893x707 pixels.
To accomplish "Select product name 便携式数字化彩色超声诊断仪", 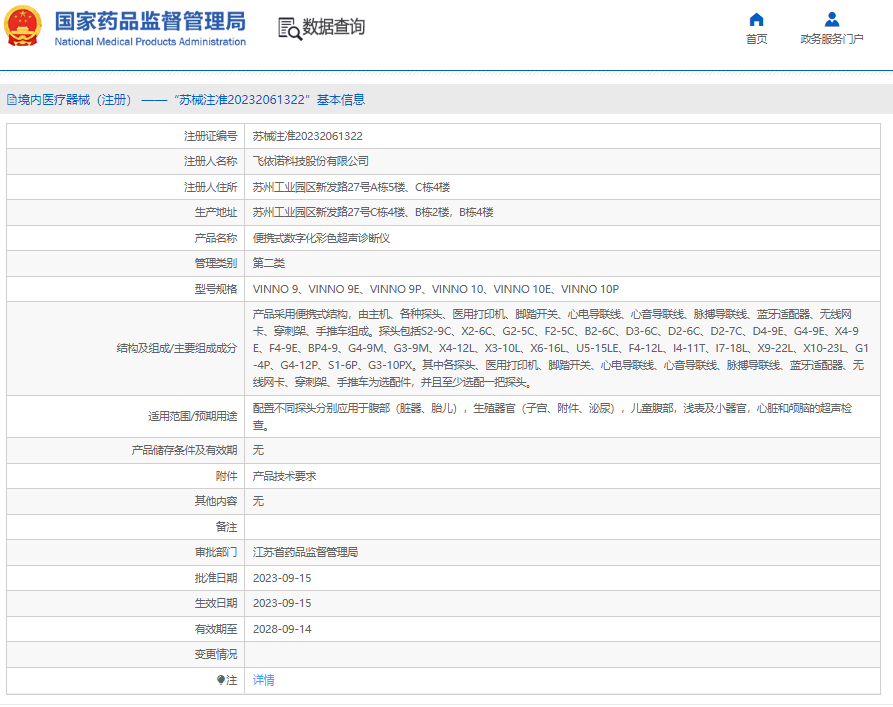I will [321, 238].
